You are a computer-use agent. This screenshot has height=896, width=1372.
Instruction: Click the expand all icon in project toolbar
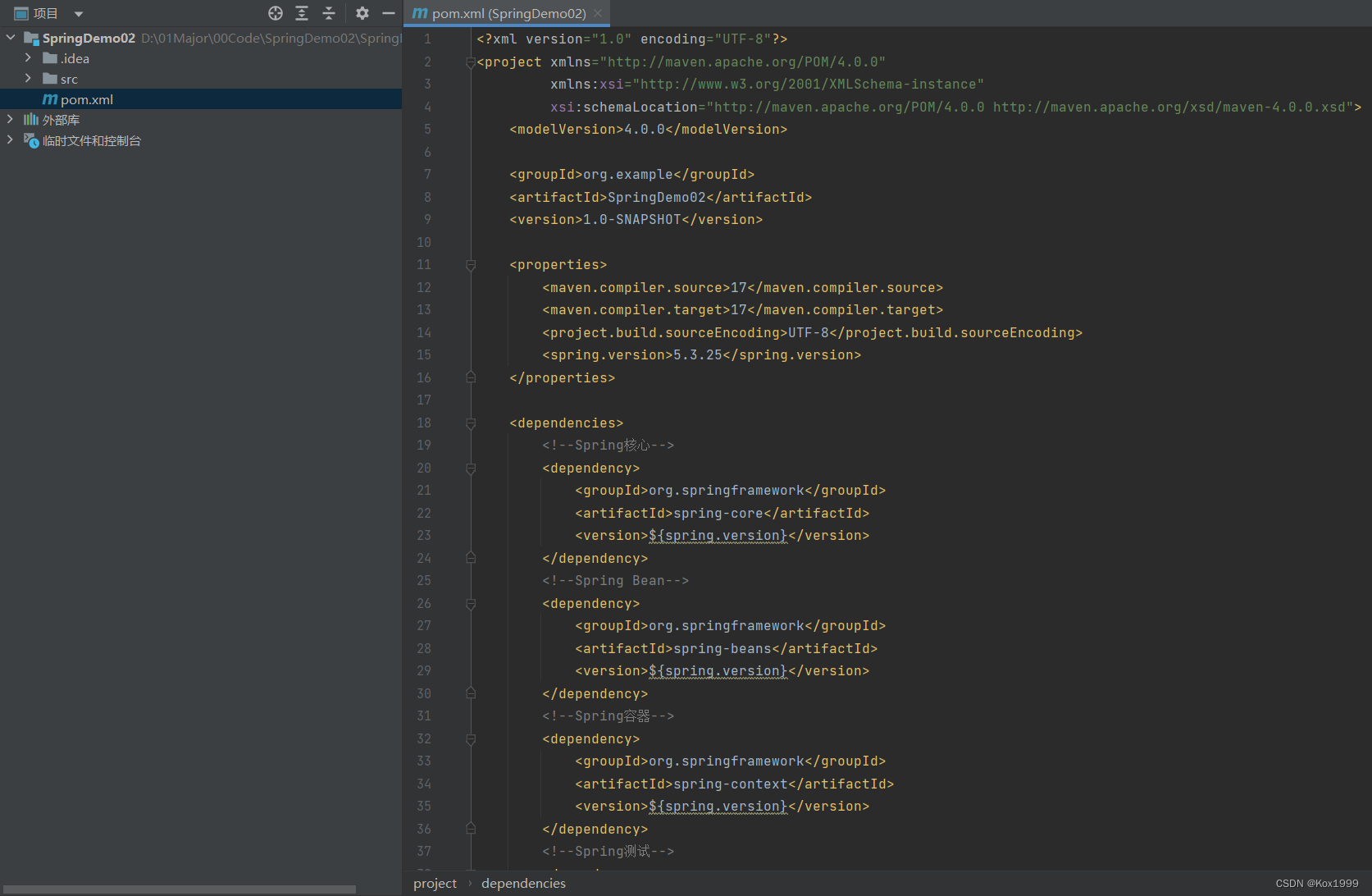pos(302,13)
